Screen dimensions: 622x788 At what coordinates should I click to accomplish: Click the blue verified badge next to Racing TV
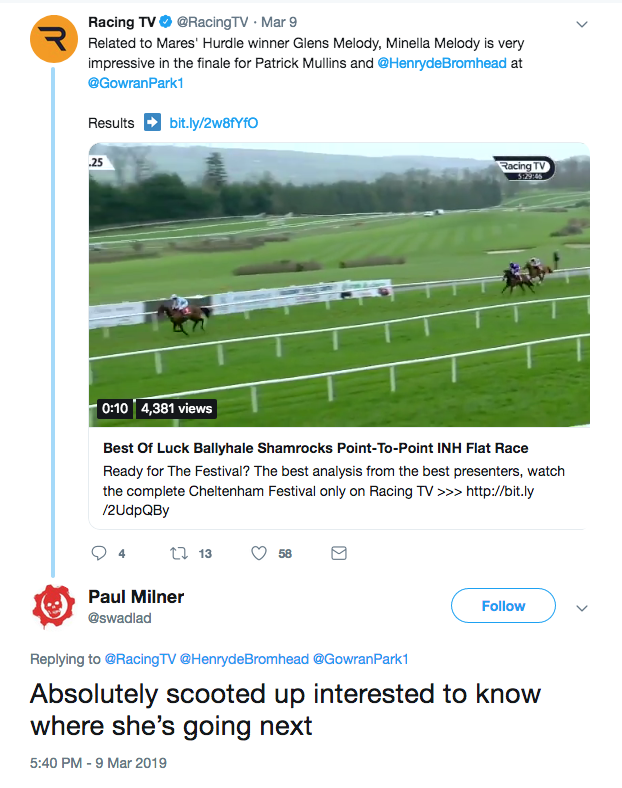pyautogui.click(x=166, y=22)
